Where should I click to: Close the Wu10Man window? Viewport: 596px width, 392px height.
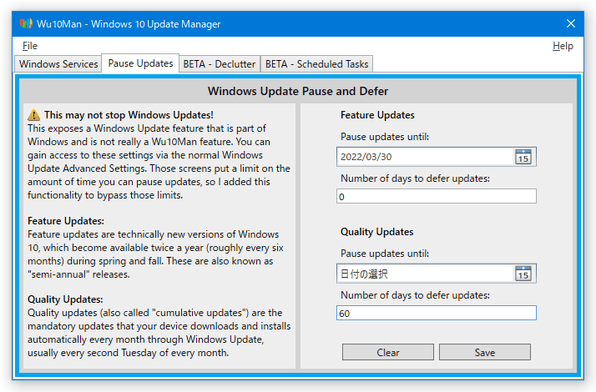pos(571,24)
